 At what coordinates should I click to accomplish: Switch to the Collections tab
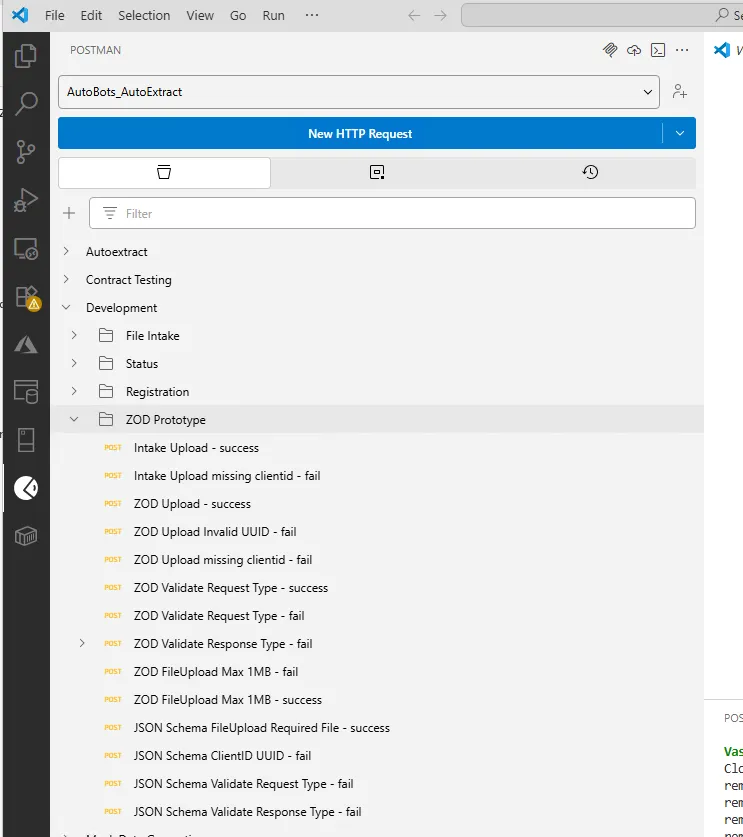coord(164,172)
